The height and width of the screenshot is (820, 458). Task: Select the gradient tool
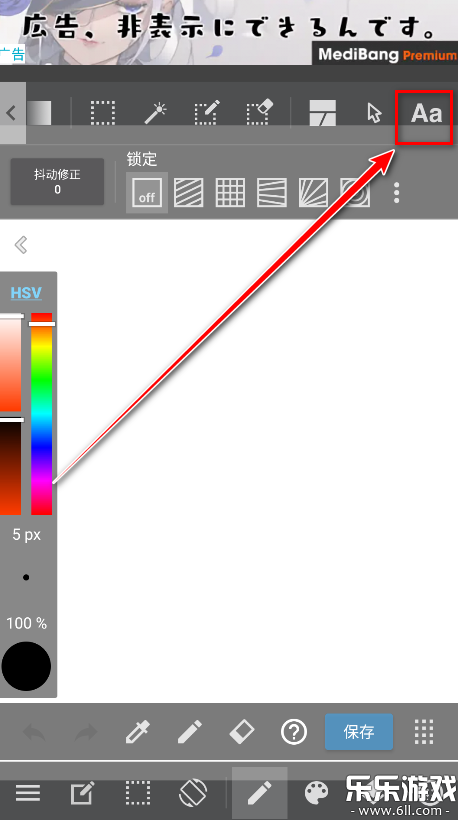pos(39,113)
